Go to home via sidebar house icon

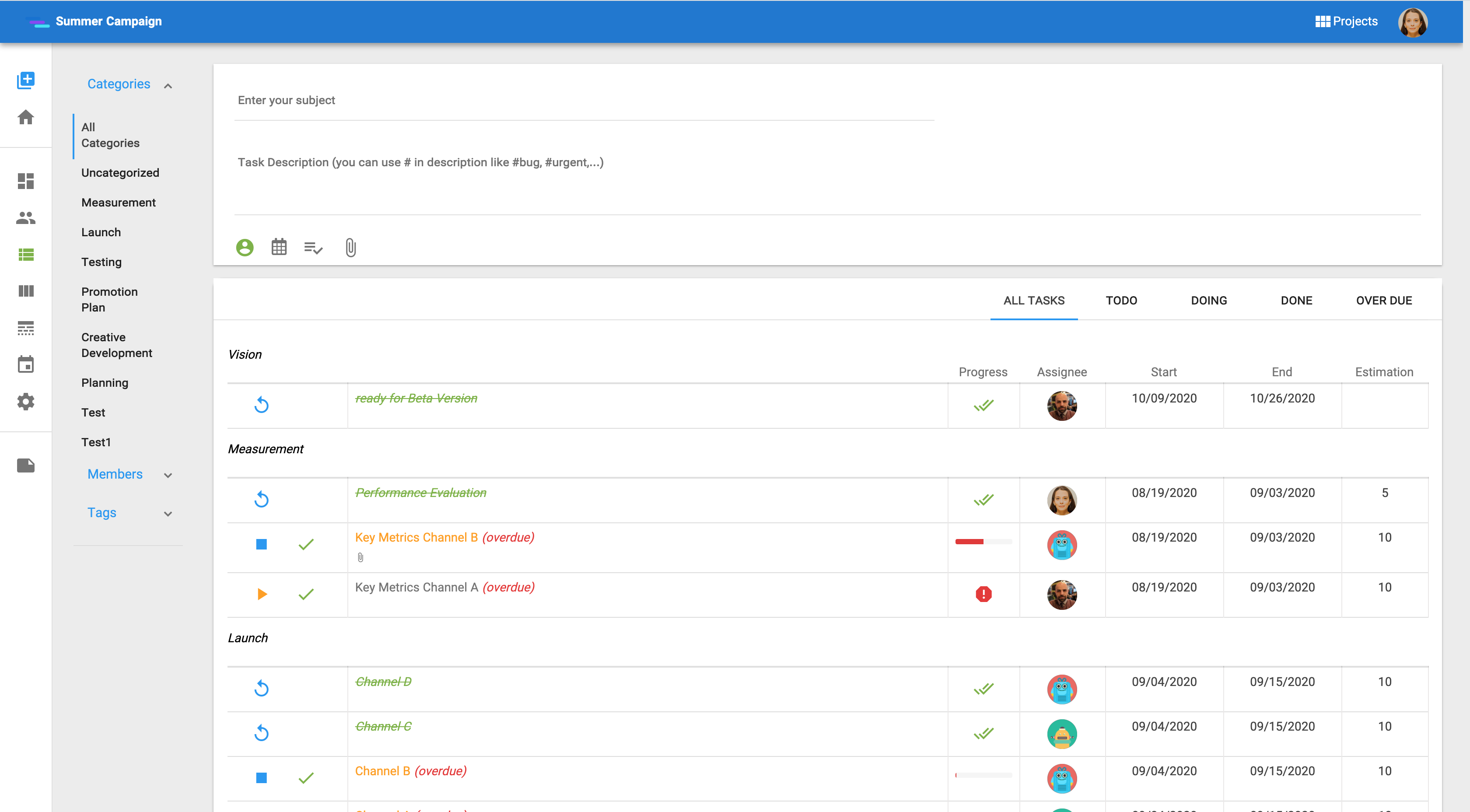point(26,117)
